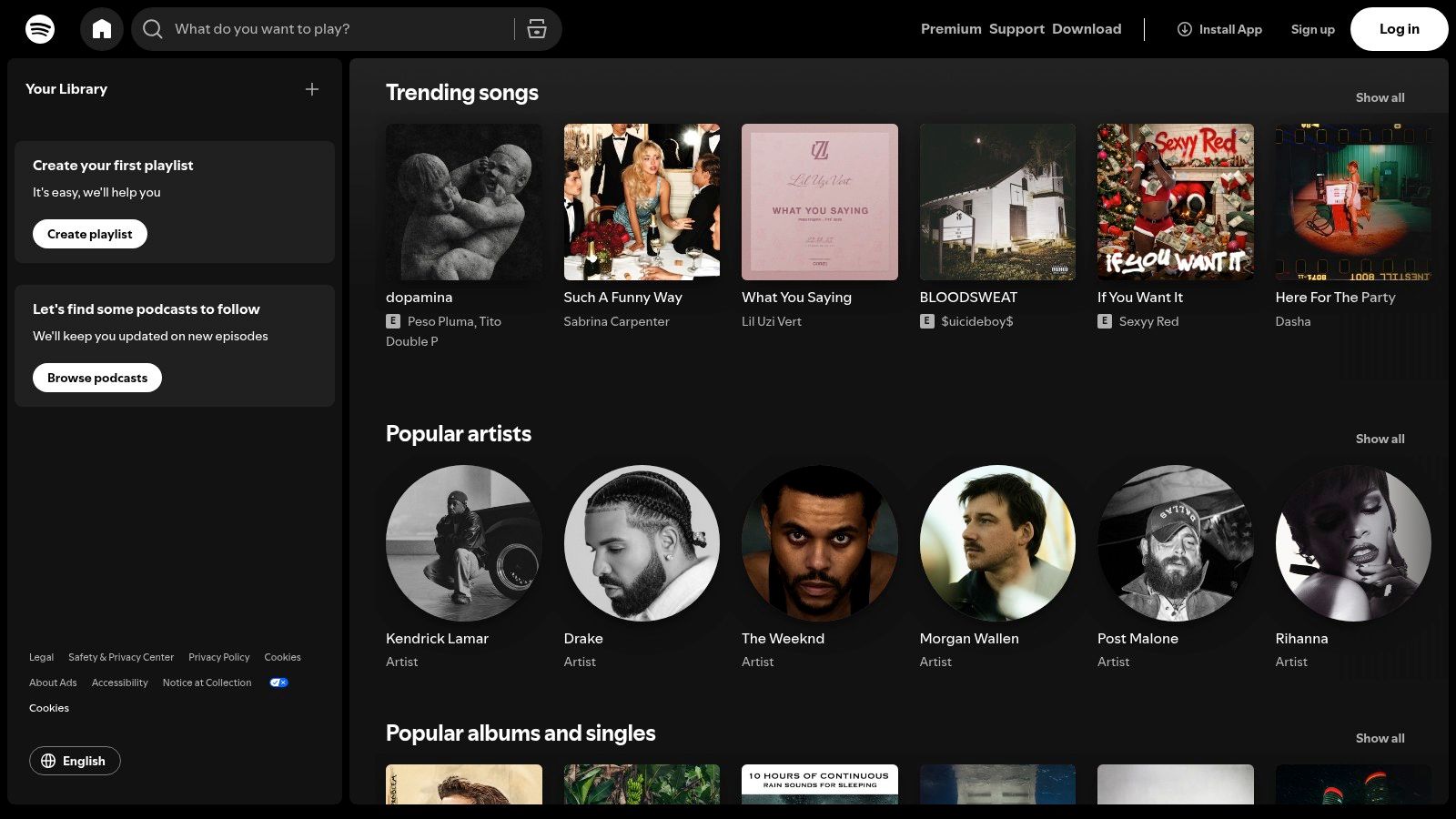
Task: Show all Trending songs
Action: (1380, 97)
